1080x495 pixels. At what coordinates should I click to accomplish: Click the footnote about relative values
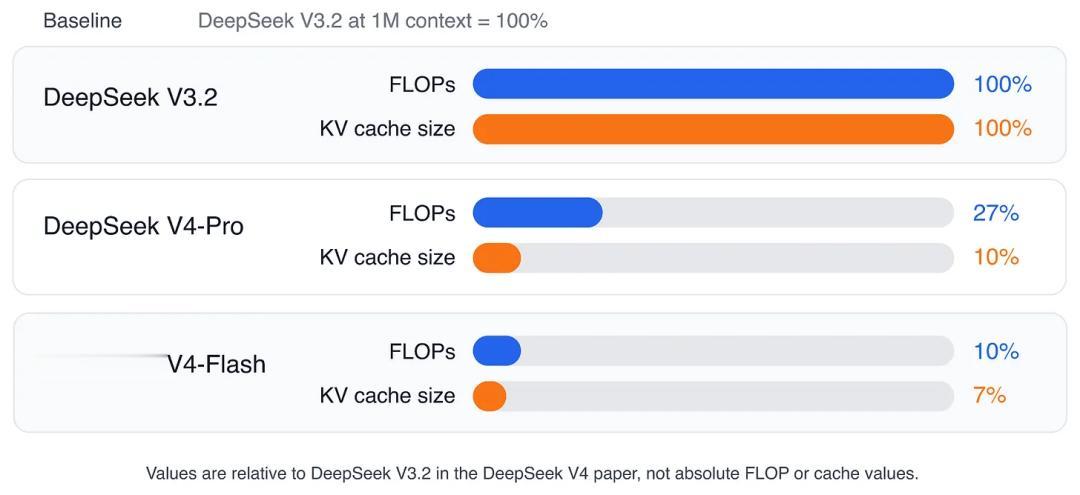532,474
